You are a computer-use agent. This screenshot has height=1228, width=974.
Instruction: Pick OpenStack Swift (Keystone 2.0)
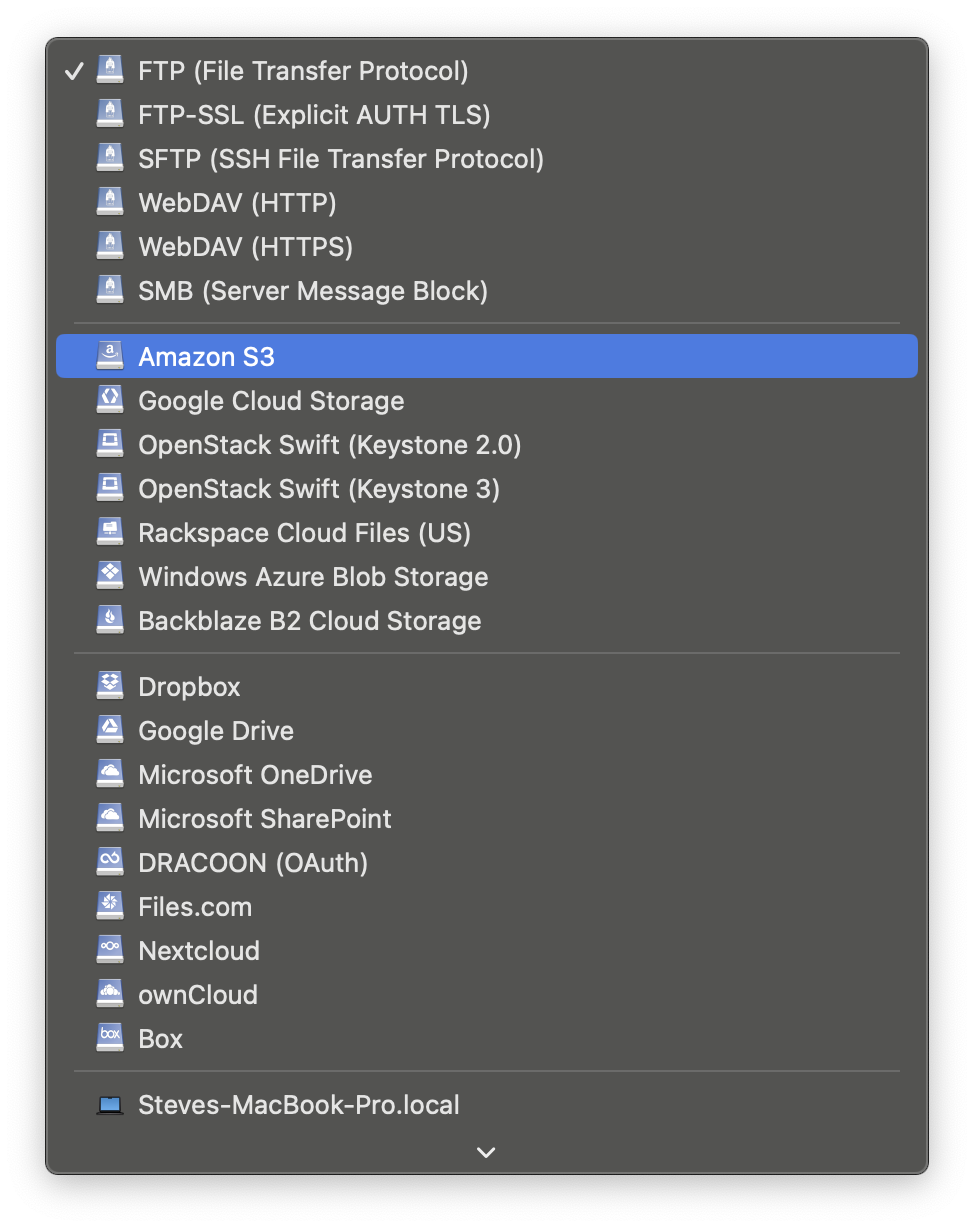click(x=487, y=444)
